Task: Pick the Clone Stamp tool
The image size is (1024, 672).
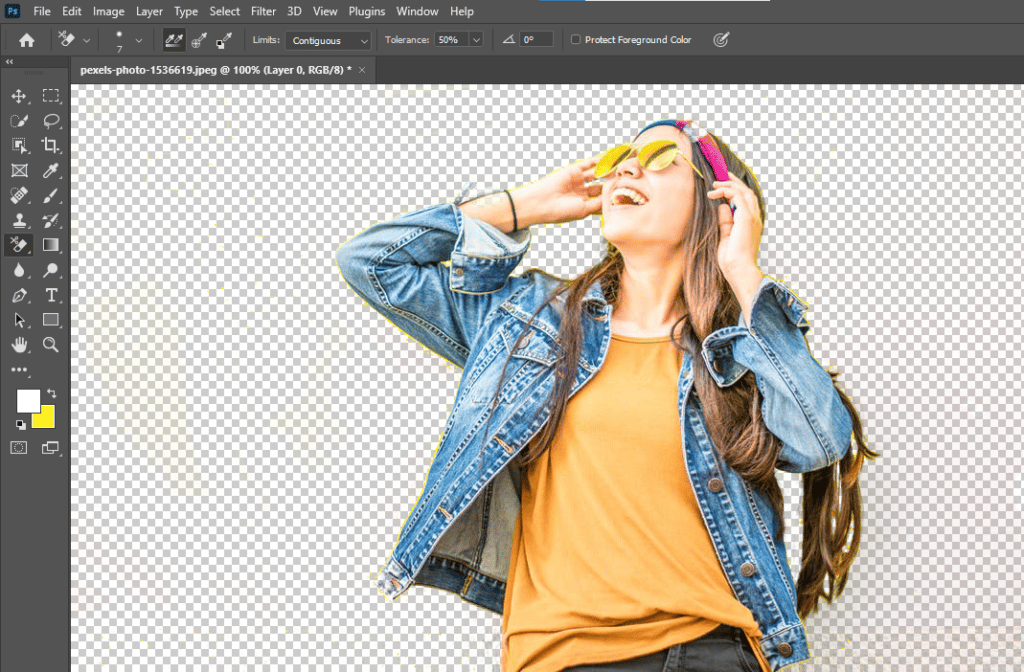Action: coord(19,221)
